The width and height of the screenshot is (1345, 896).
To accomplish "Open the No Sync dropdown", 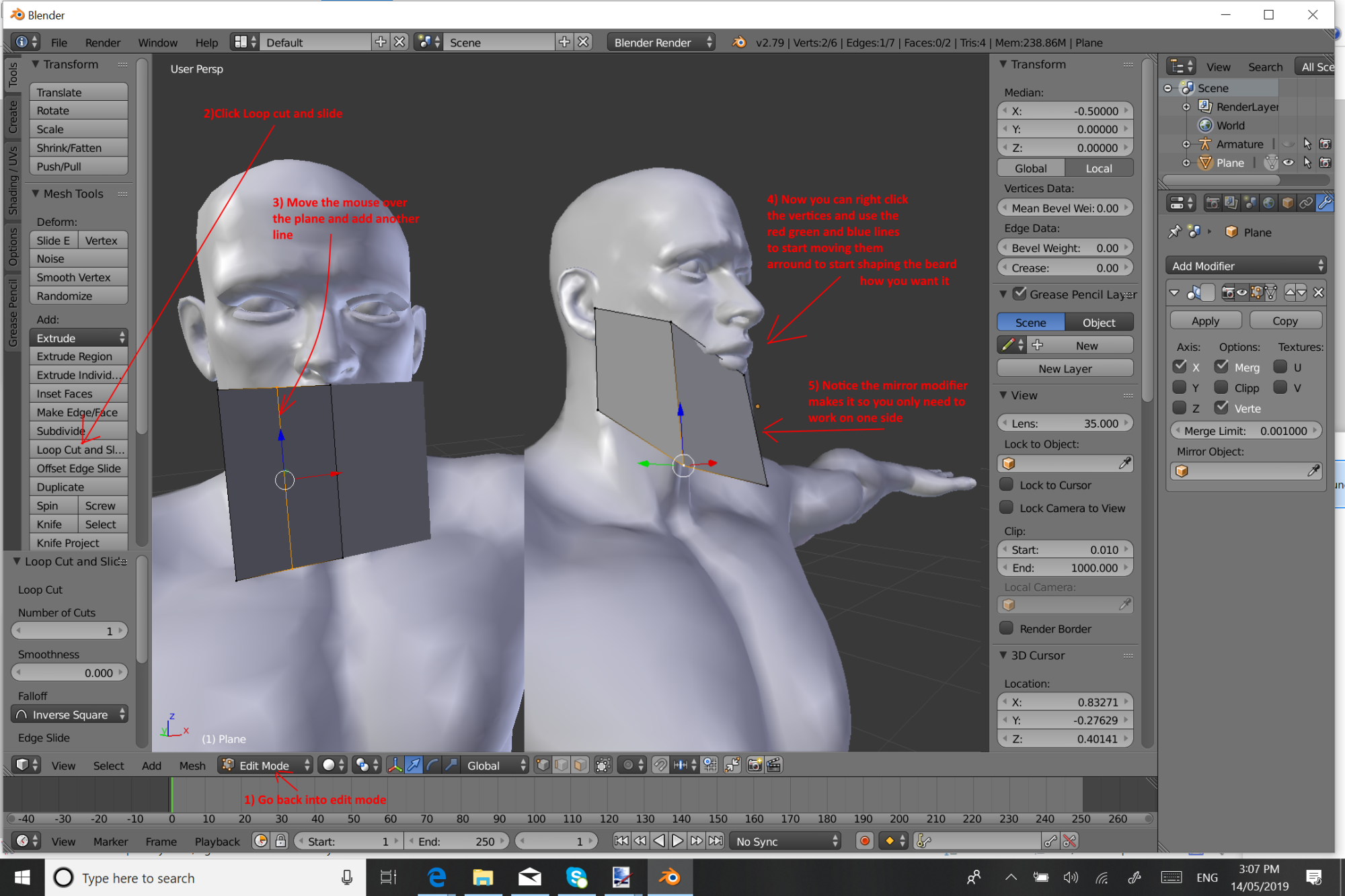I will (x=785, y=841).
